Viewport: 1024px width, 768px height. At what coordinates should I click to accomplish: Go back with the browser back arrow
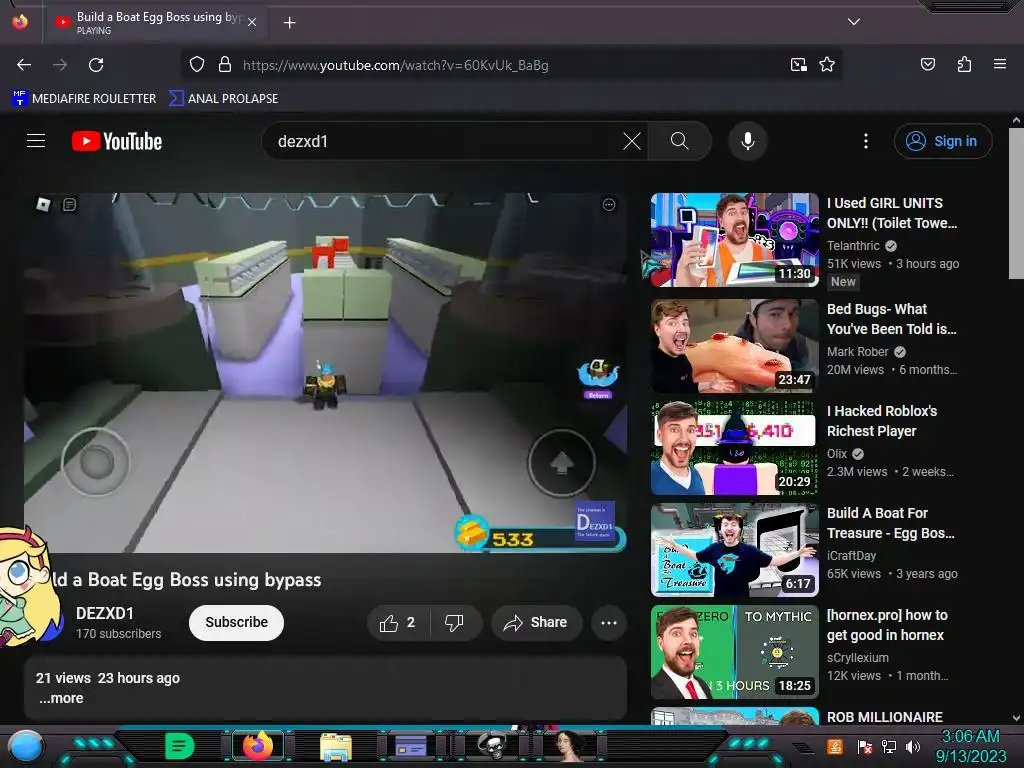(x=24, y=65)
